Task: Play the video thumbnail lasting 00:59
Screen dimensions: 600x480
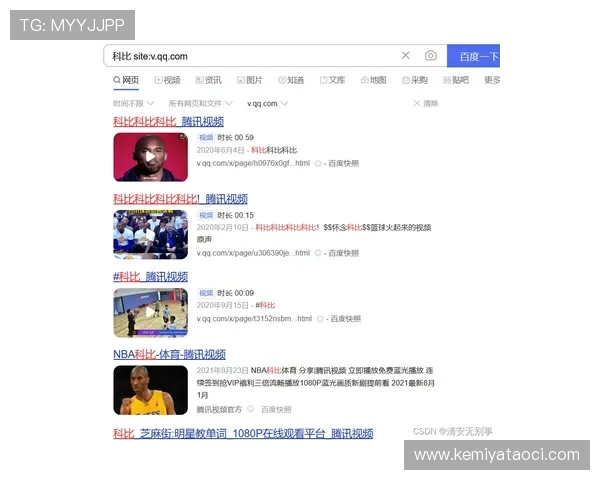Action: point(150,157)
